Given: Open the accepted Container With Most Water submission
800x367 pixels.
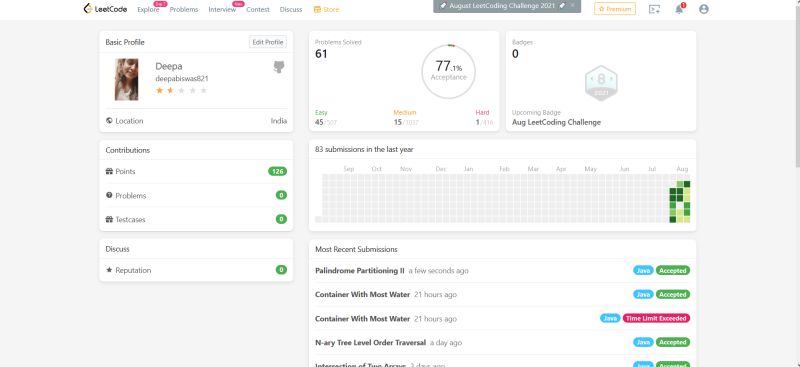Looking at the screenshot, I should [362, 295].
